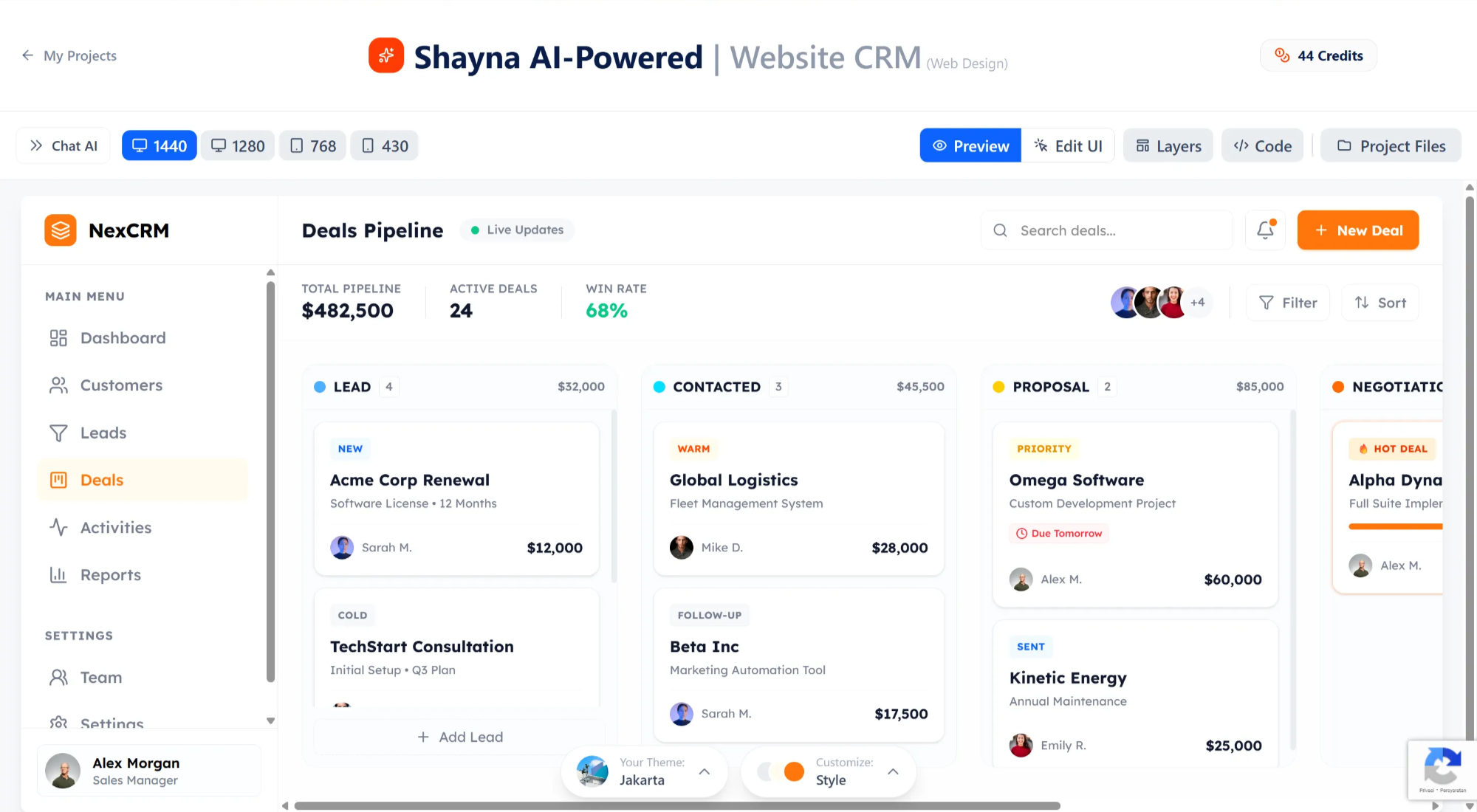Click the orange NexCRM logo icon
The height and width of the screenshot is (812, 1477).
(x=61, y=230)
